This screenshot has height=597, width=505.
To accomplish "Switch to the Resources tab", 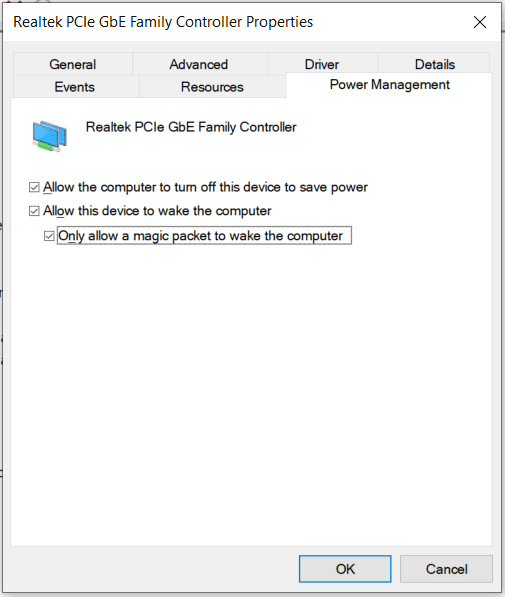I will (212, 87).
